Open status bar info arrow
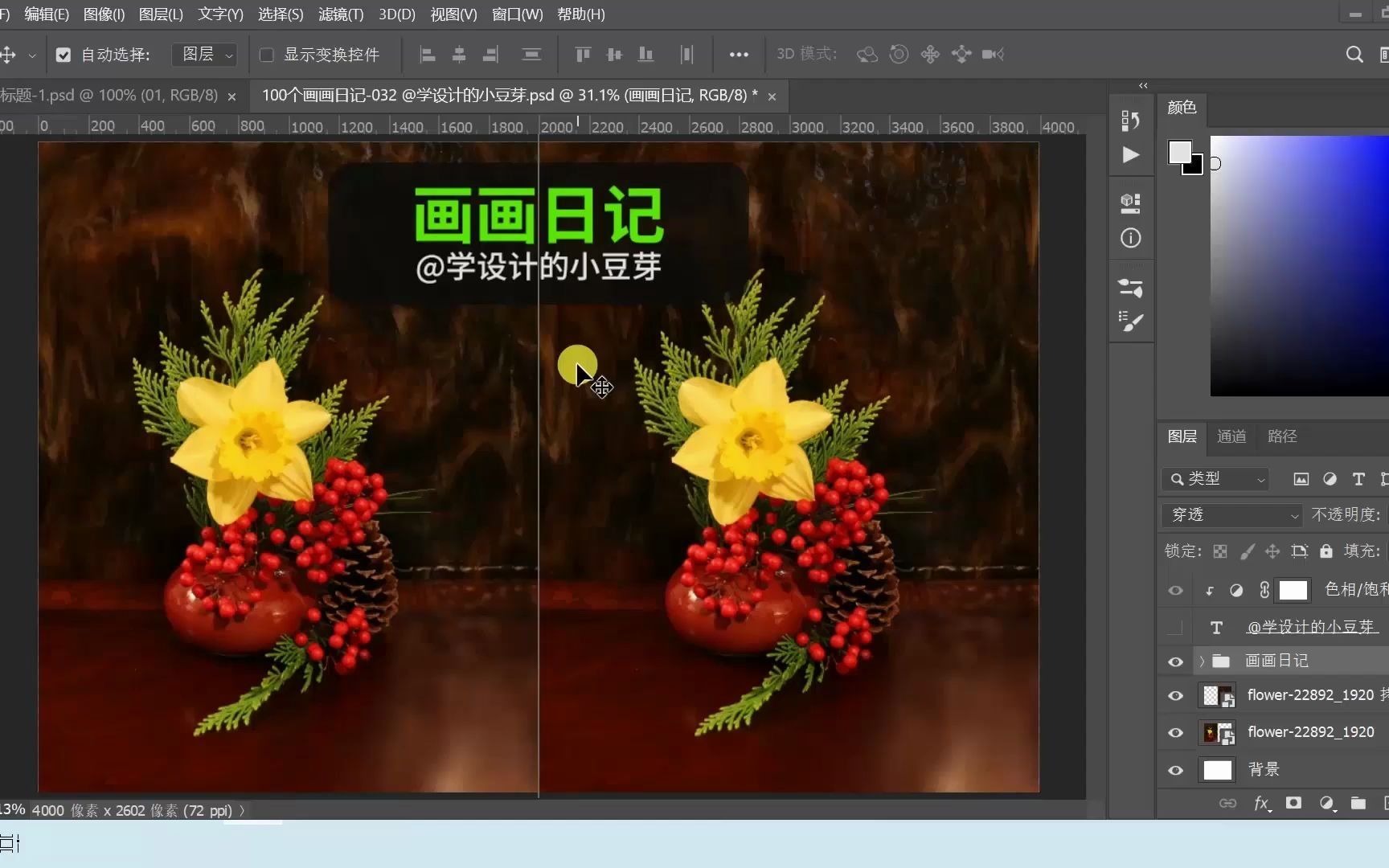Screen dimensions: 1389x868 (242, 810)
